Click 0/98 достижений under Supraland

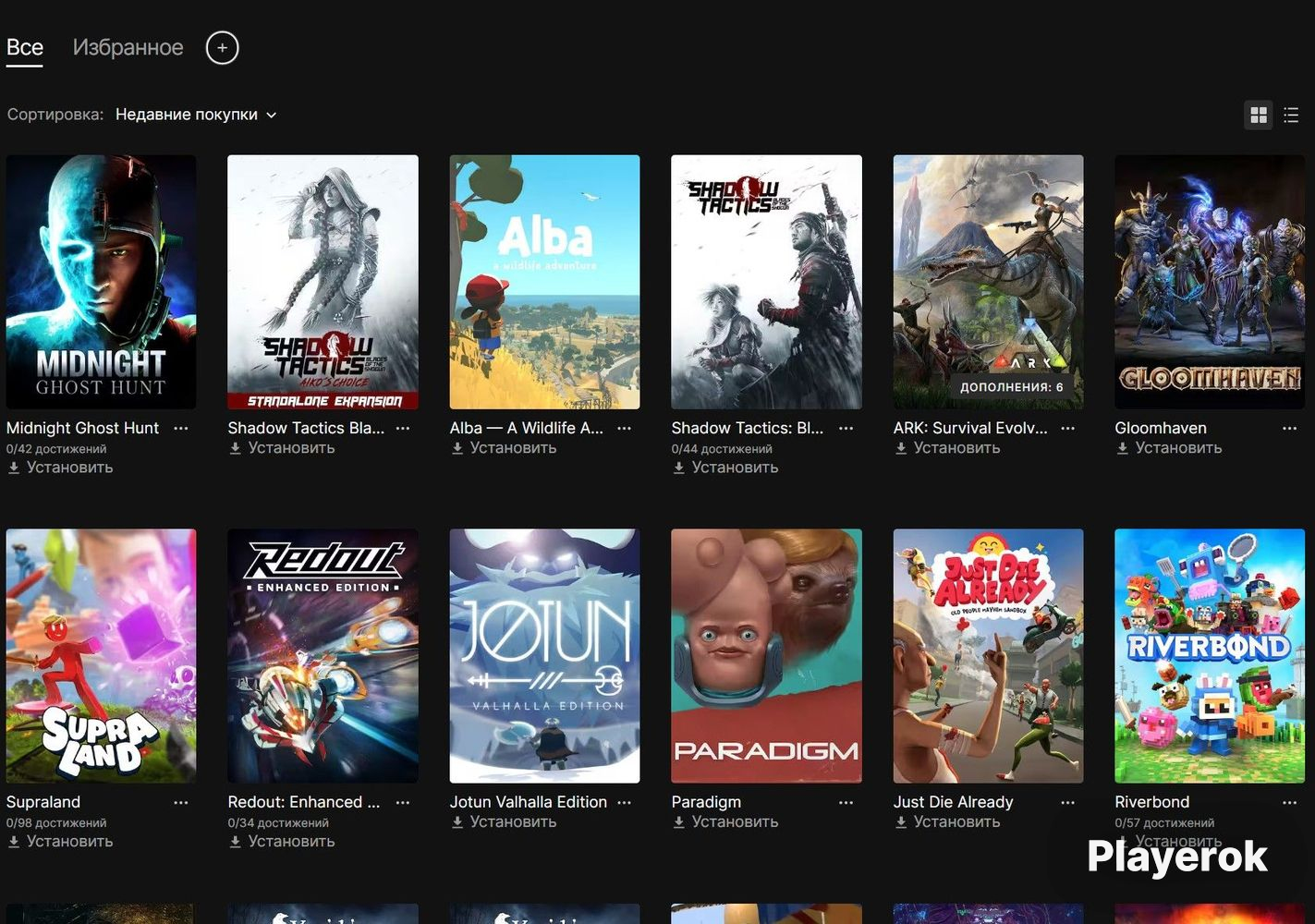[x=56, y=823]
